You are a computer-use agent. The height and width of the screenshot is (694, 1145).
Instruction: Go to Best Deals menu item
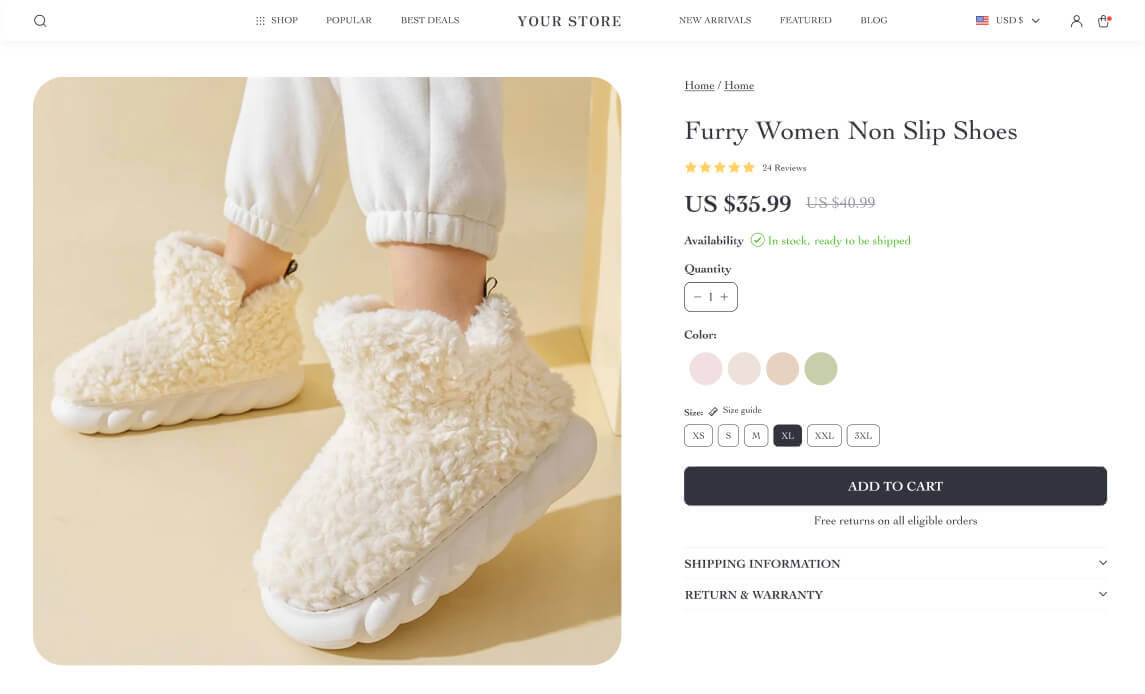[x=430, y=21]
